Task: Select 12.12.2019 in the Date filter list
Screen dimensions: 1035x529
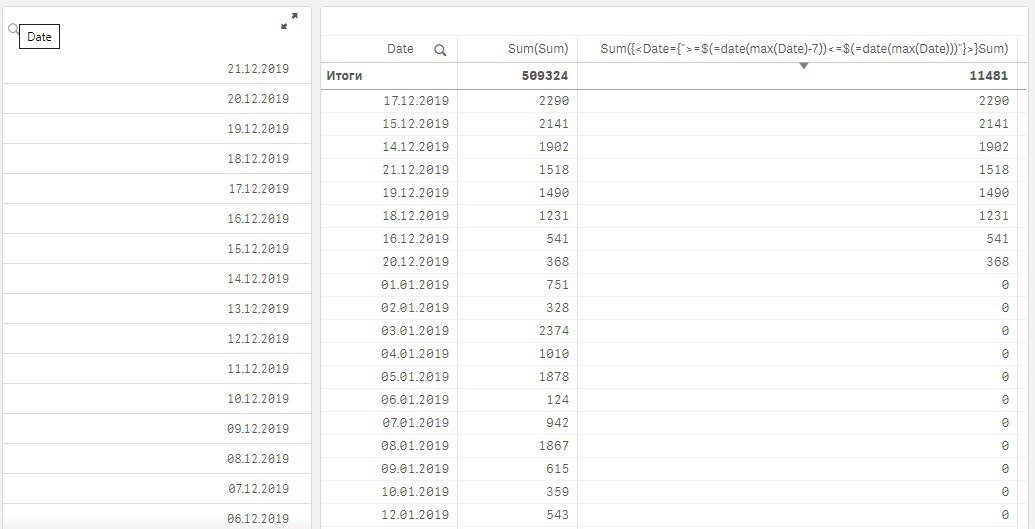Action: coord(257,339)
